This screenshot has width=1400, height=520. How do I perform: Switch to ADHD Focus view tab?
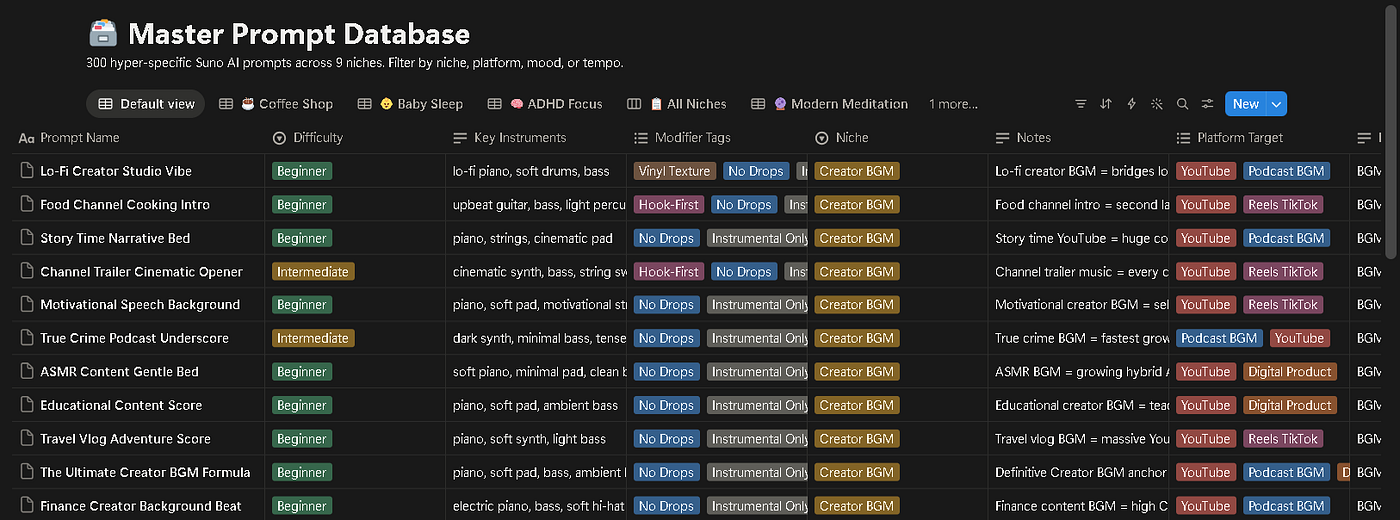coord(545,104)
